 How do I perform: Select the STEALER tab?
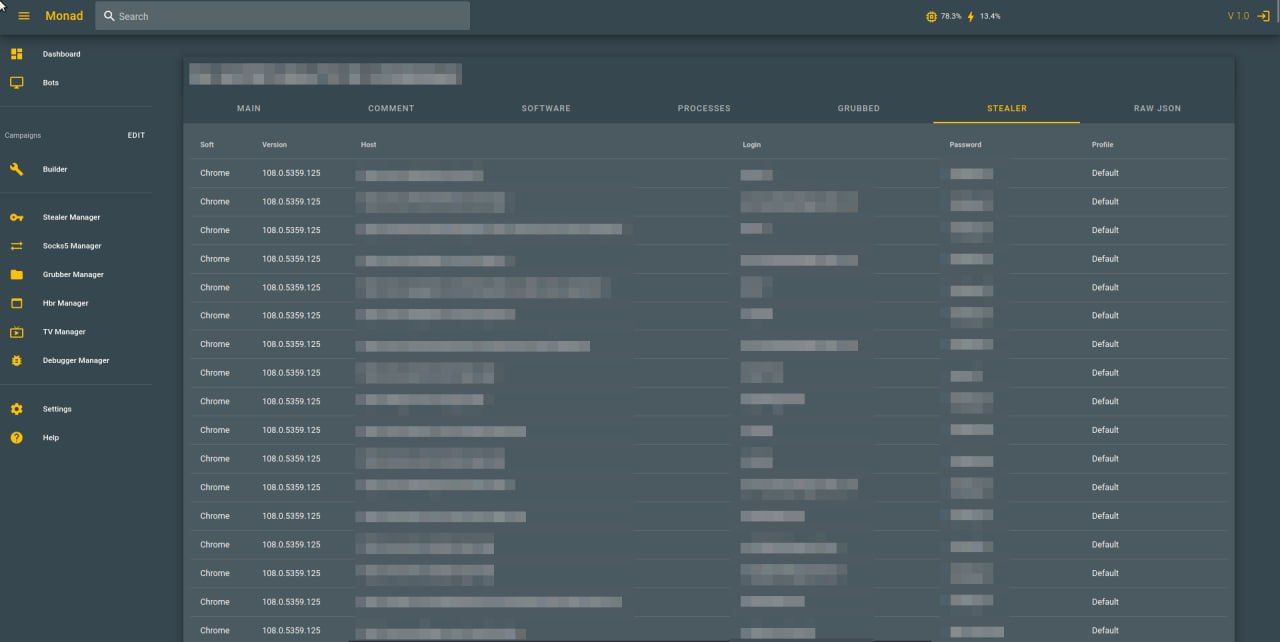click(x=1007, y=108)
